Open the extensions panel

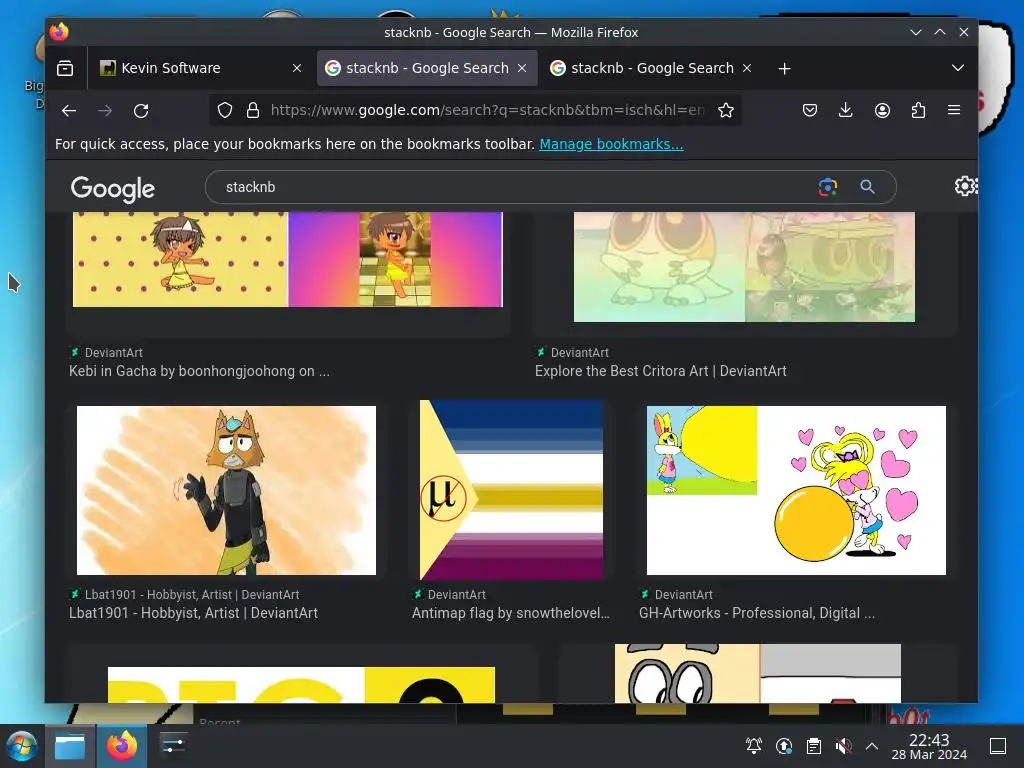coord(918,110)
